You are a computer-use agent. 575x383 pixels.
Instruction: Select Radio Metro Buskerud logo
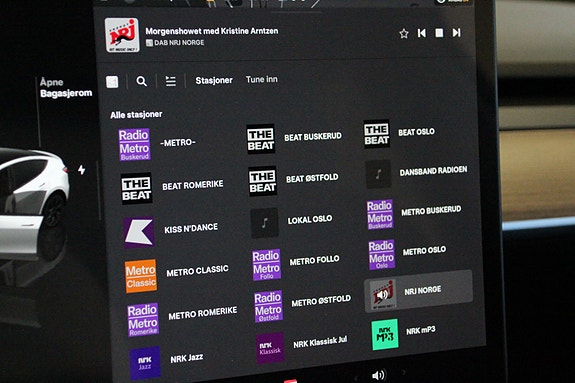(380, 215)
